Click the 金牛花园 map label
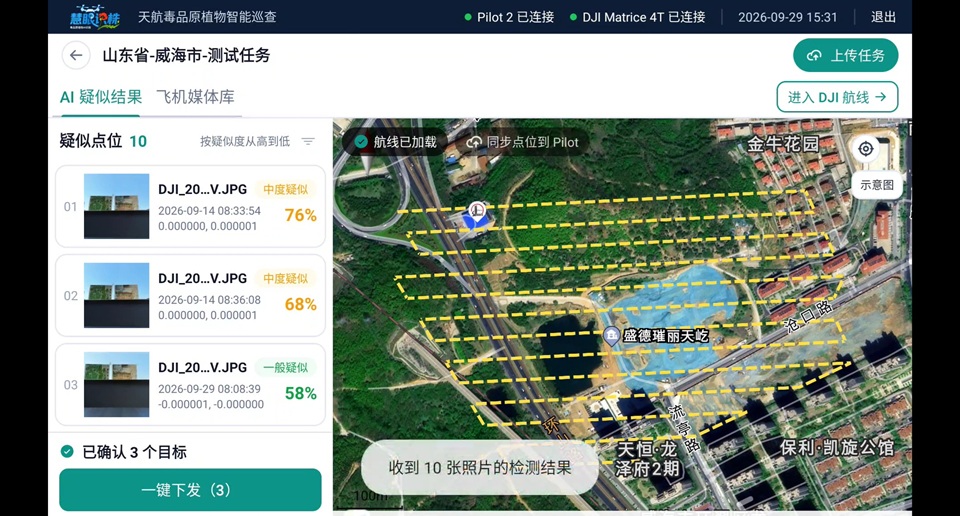This screenshot has height=516, width=960. point(782,144)
